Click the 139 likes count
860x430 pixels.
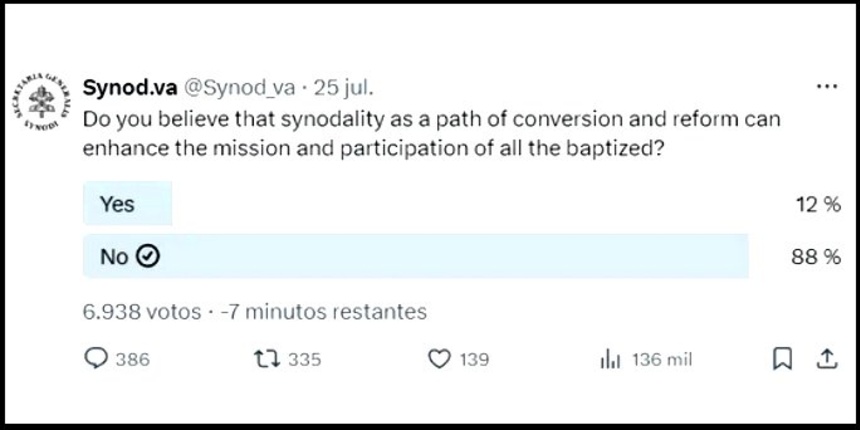coord(474,360)
